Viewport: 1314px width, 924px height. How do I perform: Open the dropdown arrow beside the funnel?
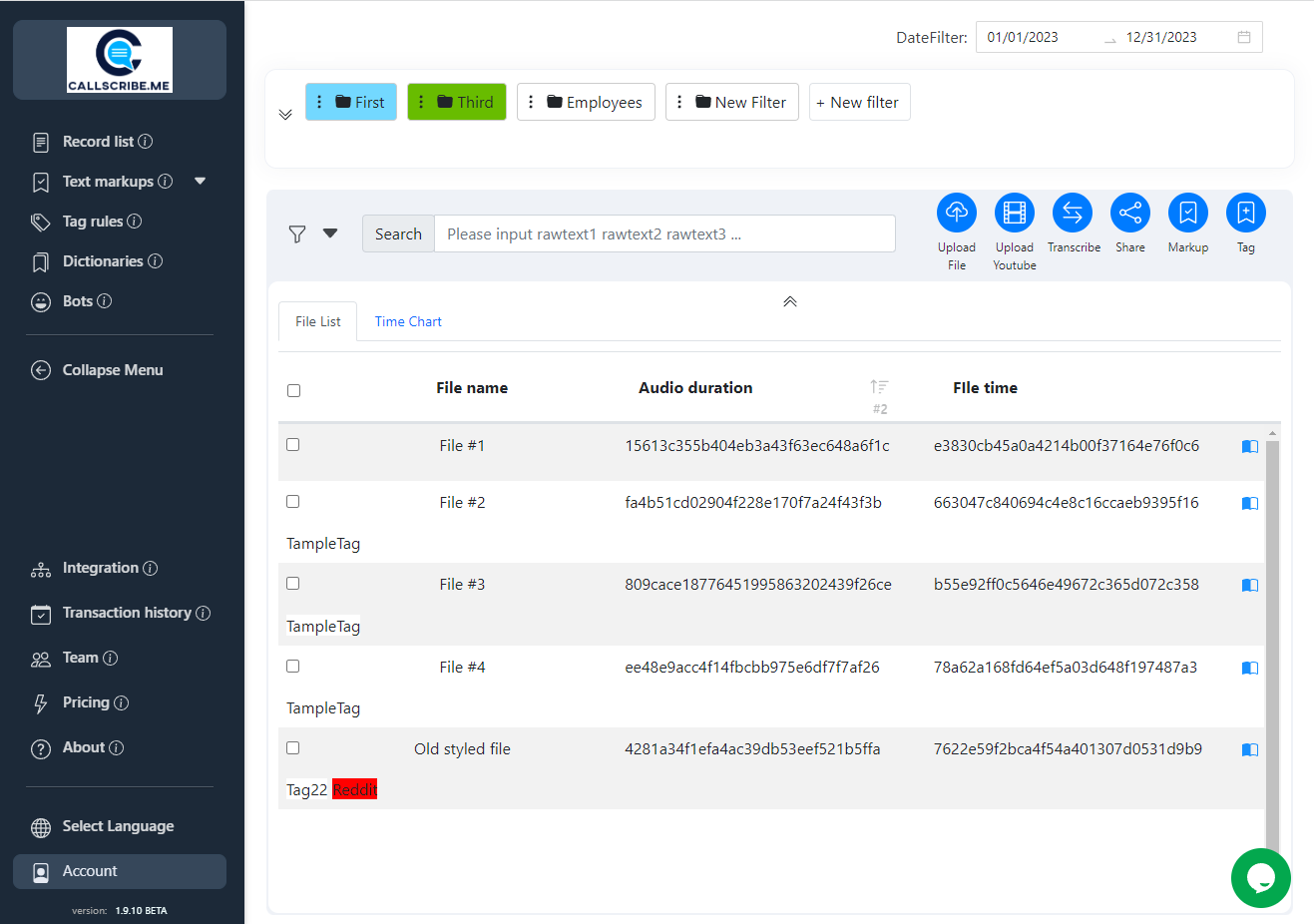coord(330,233)
